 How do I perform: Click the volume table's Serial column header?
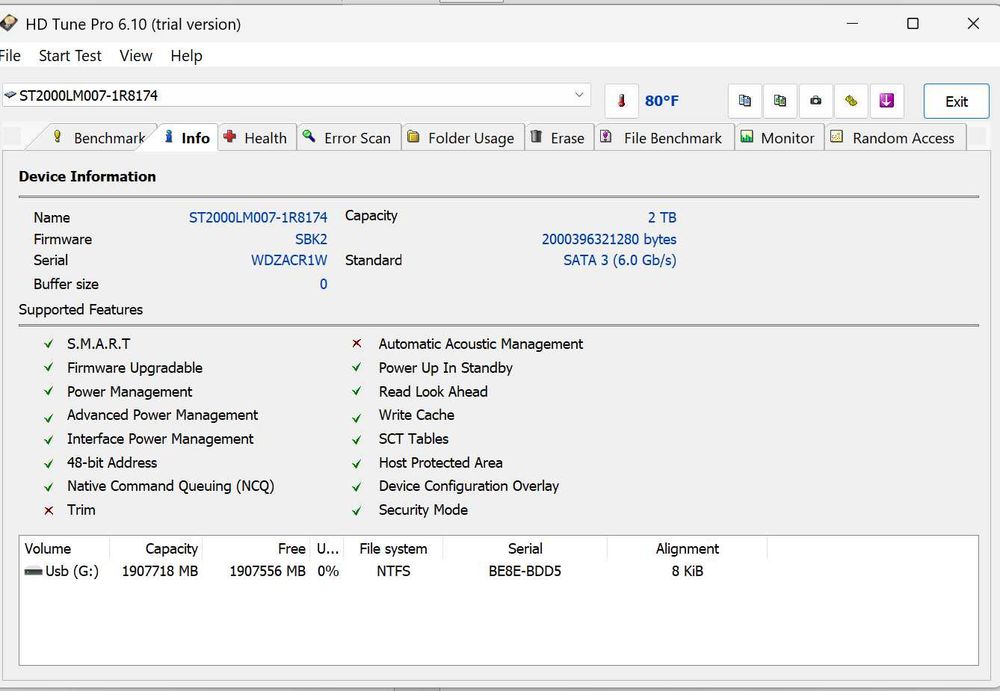coord(525,549)
